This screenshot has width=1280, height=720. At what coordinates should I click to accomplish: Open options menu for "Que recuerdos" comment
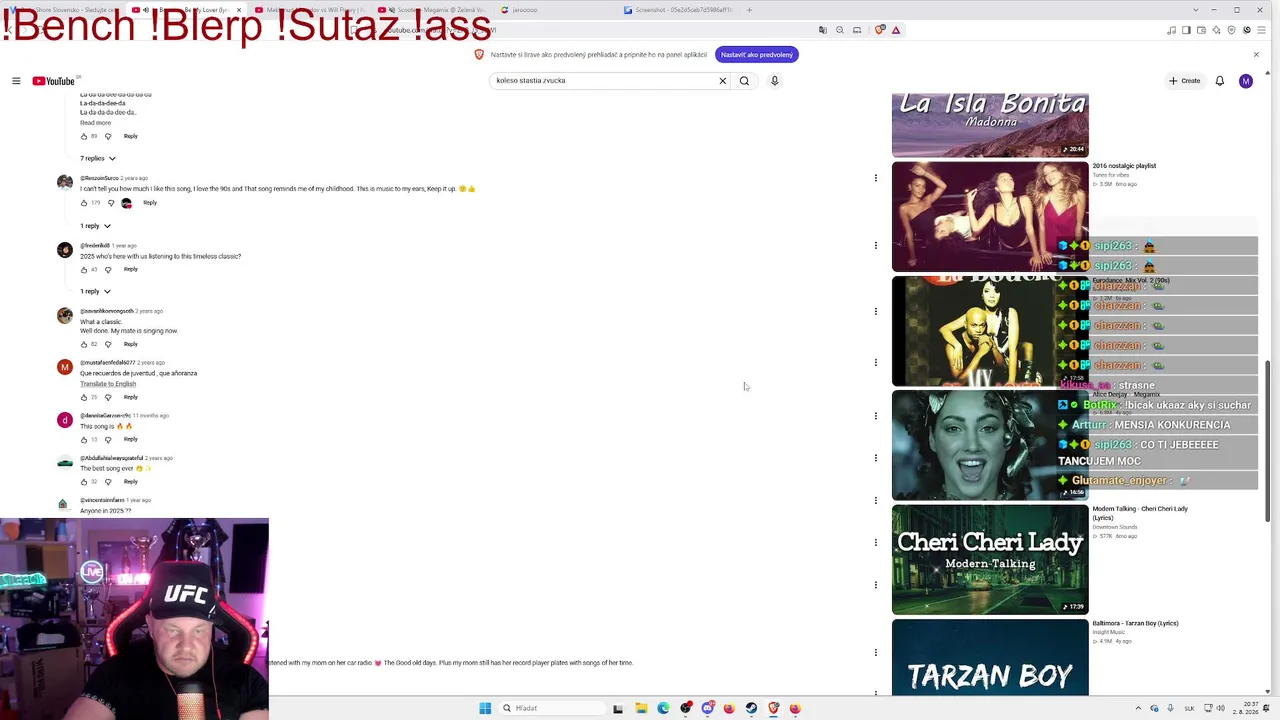(x=876, y=363)
